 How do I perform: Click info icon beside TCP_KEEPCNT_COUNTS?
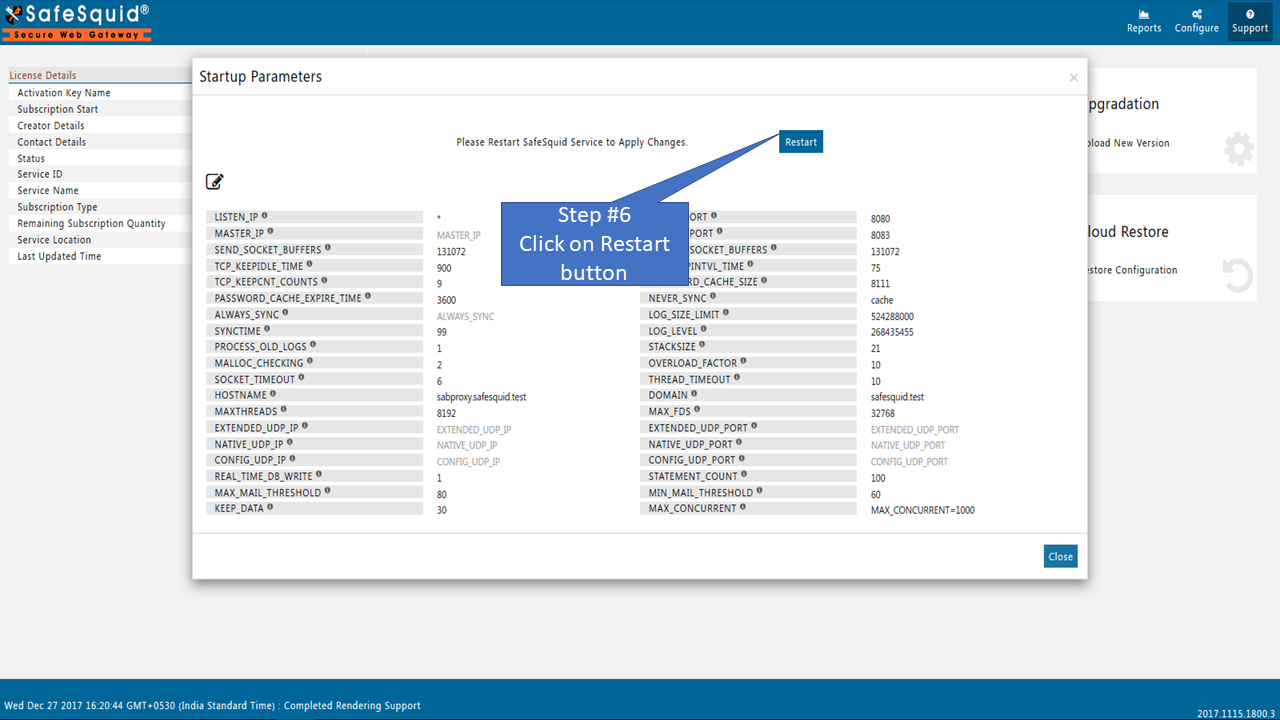coord(324,281)
